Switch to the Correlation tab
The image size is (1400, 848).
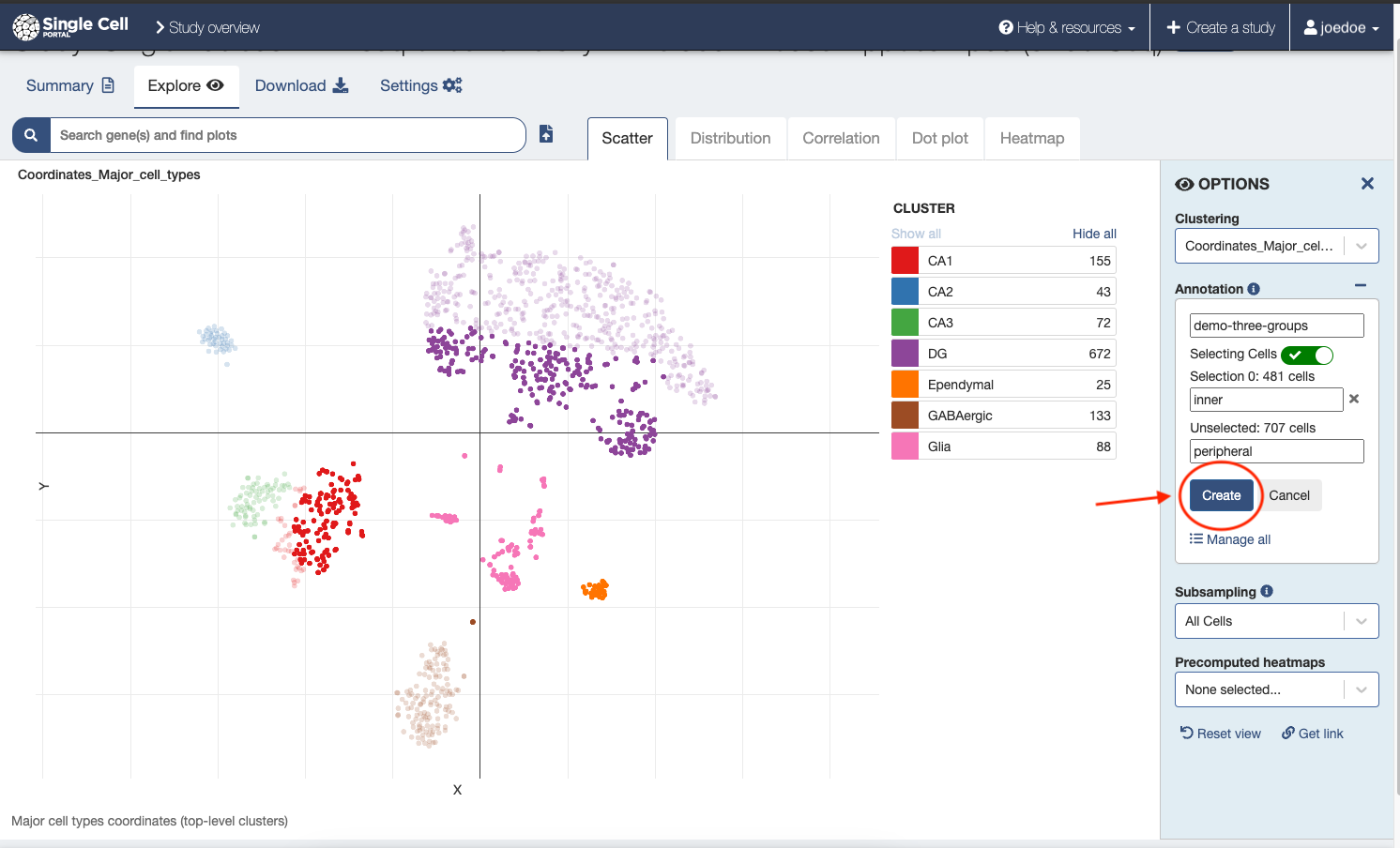(x=841, y=138)
